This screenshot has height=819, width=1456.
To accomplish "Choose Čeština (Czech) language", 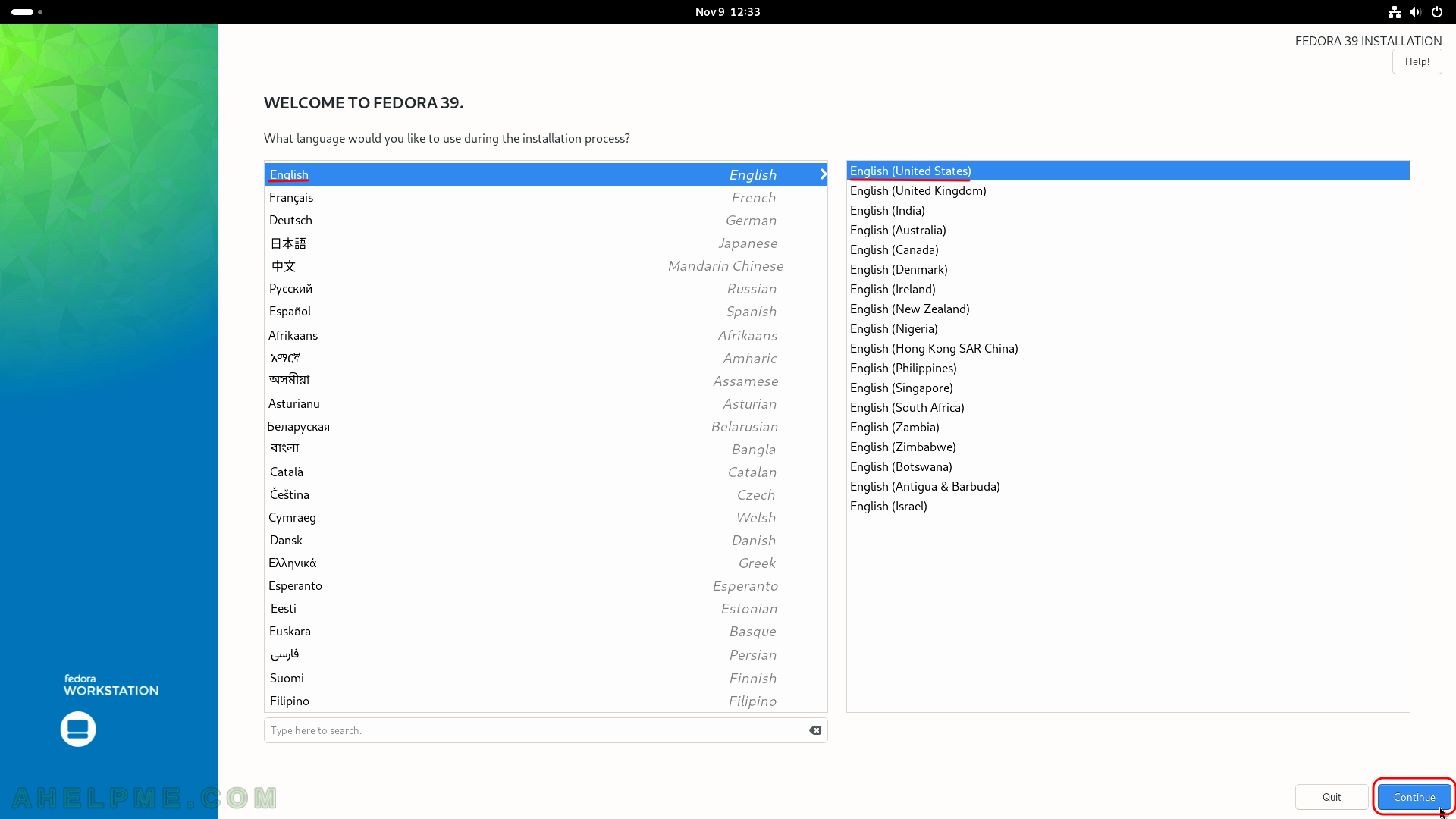I will click(545, 494).
